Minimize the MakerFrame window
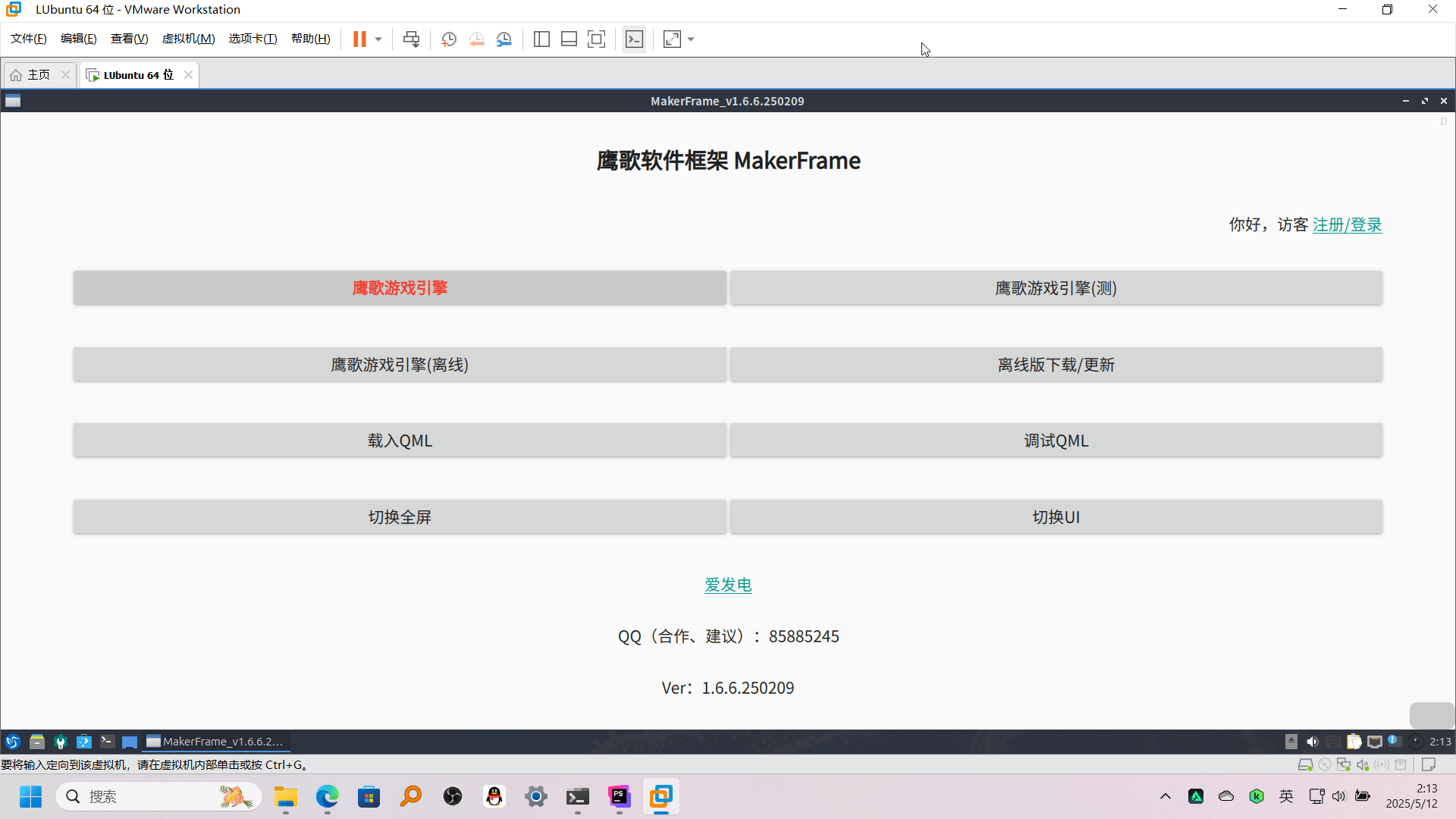Image resolution: width=1456 pixels, height=819 pixels. (1405, 101)
